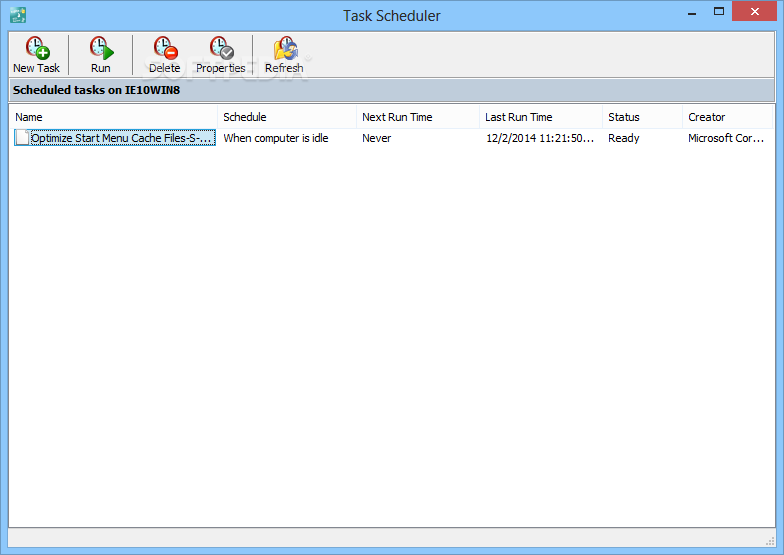Sort by Schedule column header
Viewport: 784px width, 555px height.
tap(287, 117)
